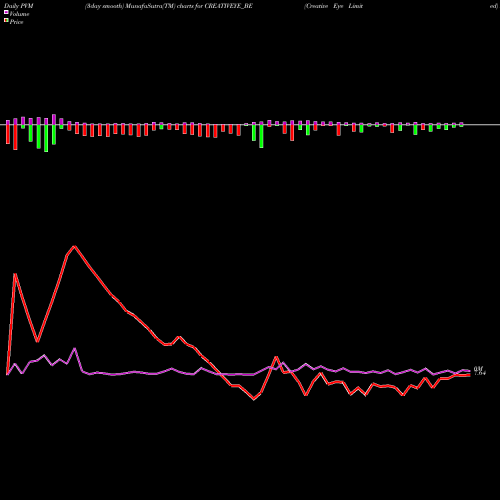This screenshot has height=500, width=500.
Task: Click the 'MunafaSutra(TM) charts for CREATIVEYE_BE' heading
Action: coord(188,6)
